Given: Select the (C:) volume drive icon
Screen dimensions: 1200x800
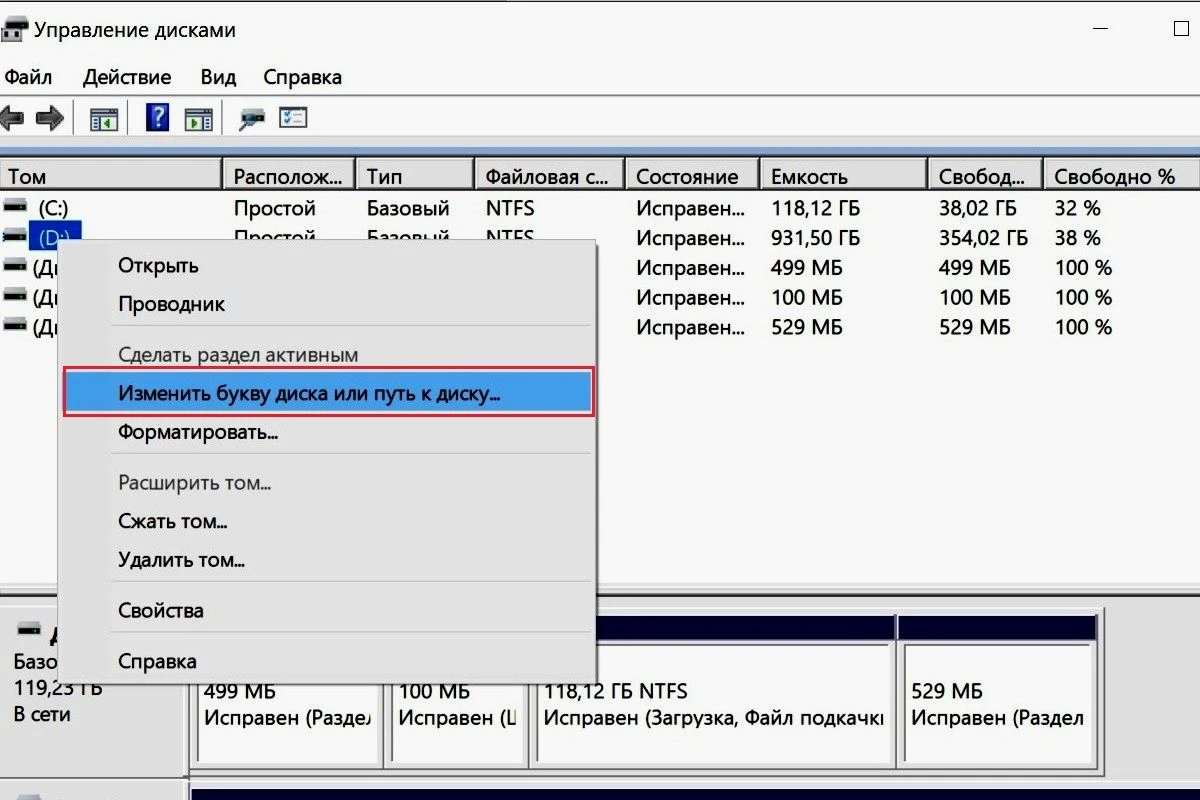Looking at the screenshot, I should coord(15,207).
